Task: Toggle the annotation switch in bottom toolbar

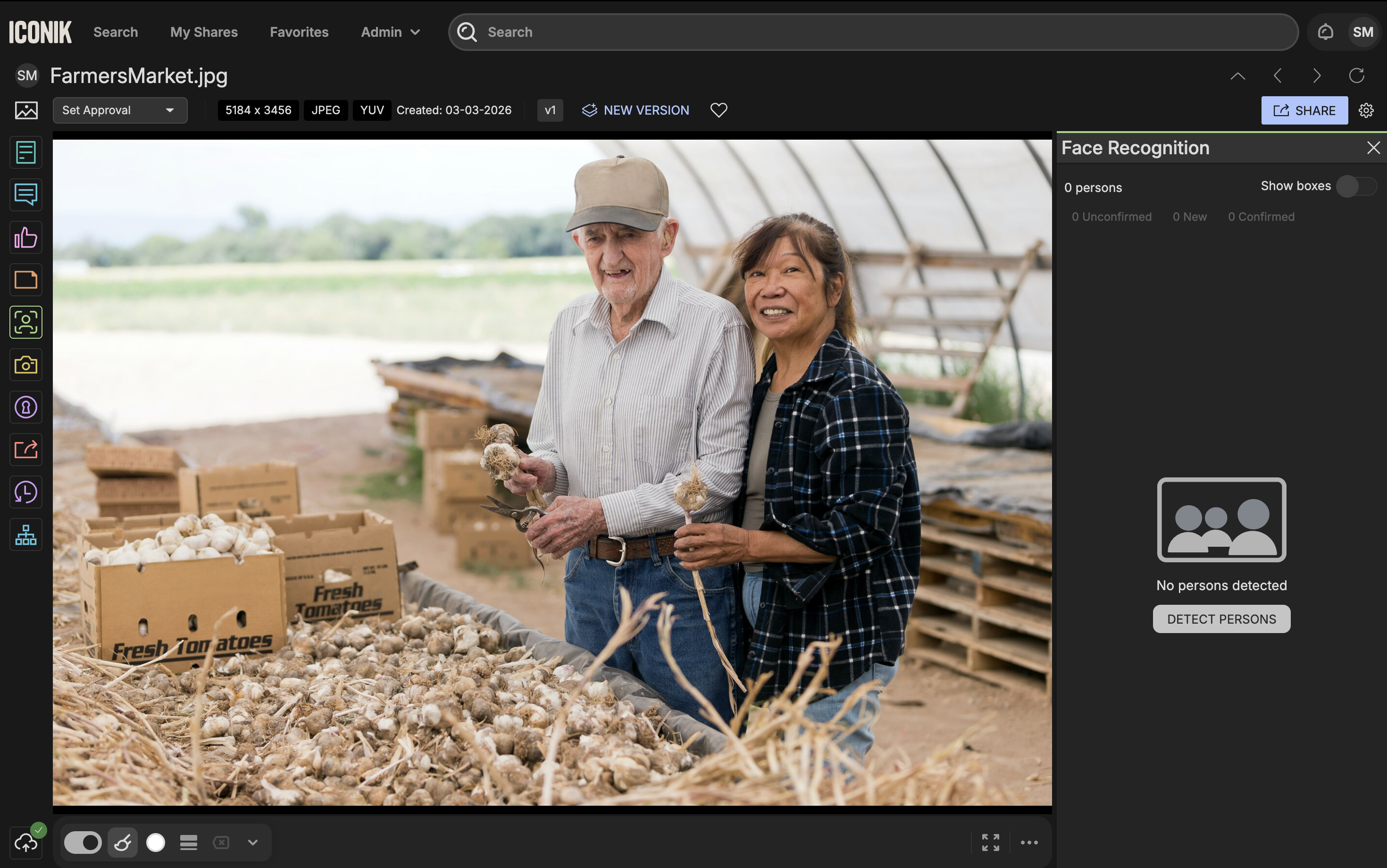Action: (x=83, y=842)
